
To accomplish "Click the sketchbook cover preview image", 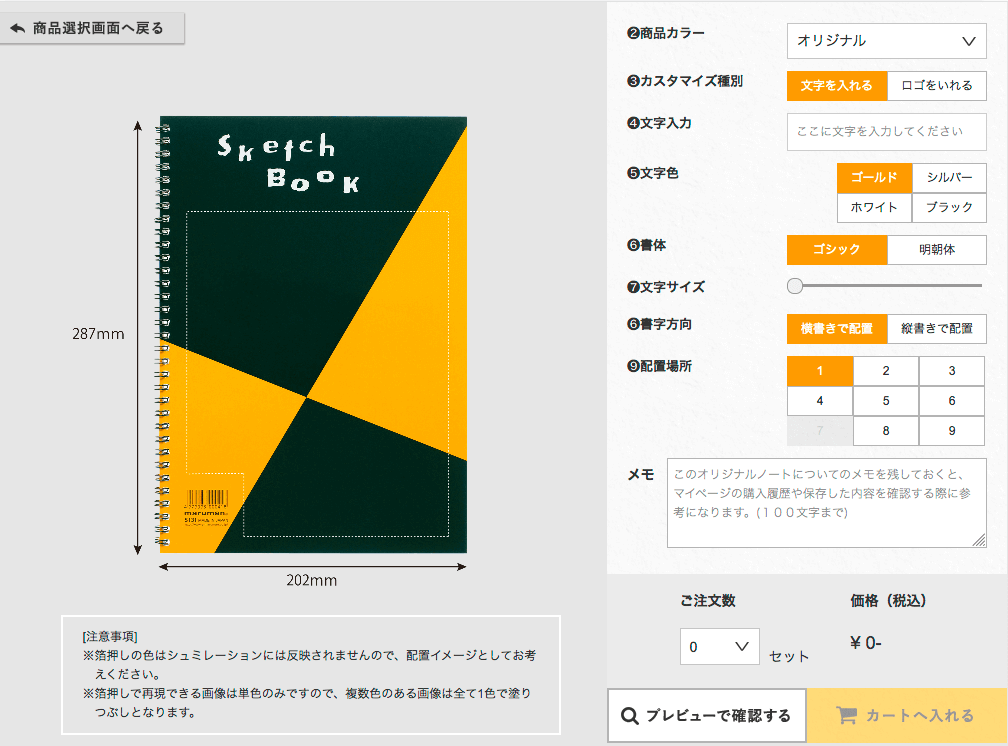I will (x=312, y=335).
